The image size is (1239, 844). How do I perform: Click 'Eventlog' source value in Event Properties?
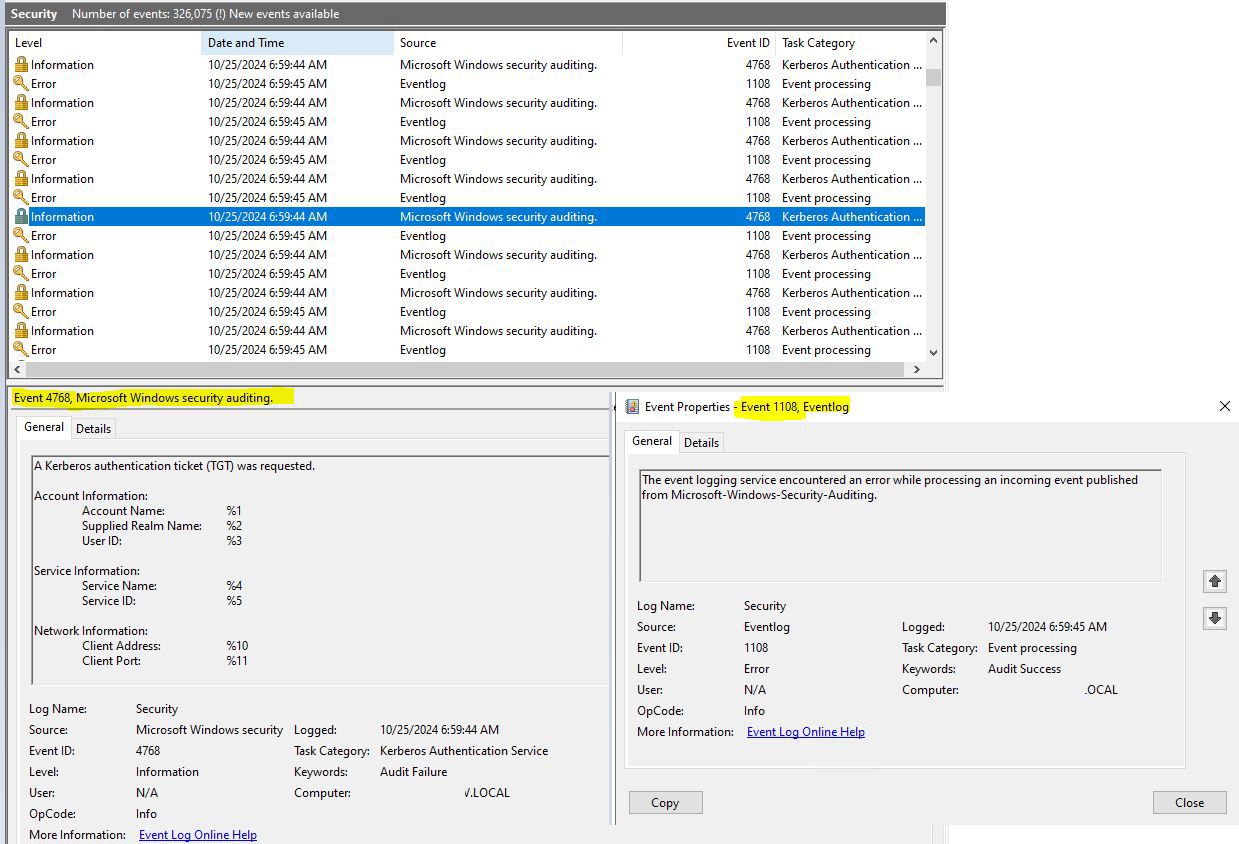[x=767, y=627]
